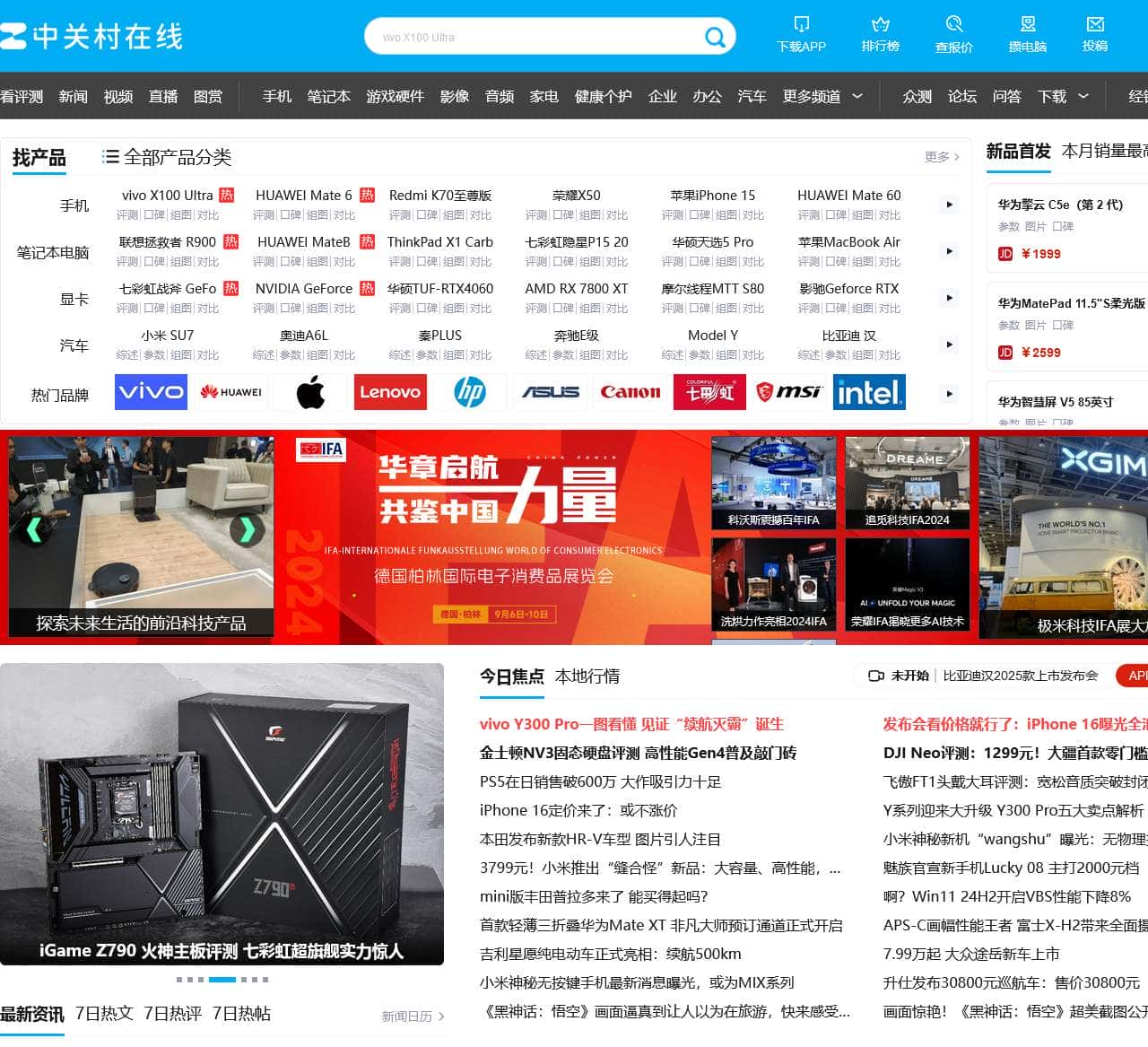The image size is (1148, 1047).
Task: Click the previous slide arrow on banner
Action: (35, 529)
